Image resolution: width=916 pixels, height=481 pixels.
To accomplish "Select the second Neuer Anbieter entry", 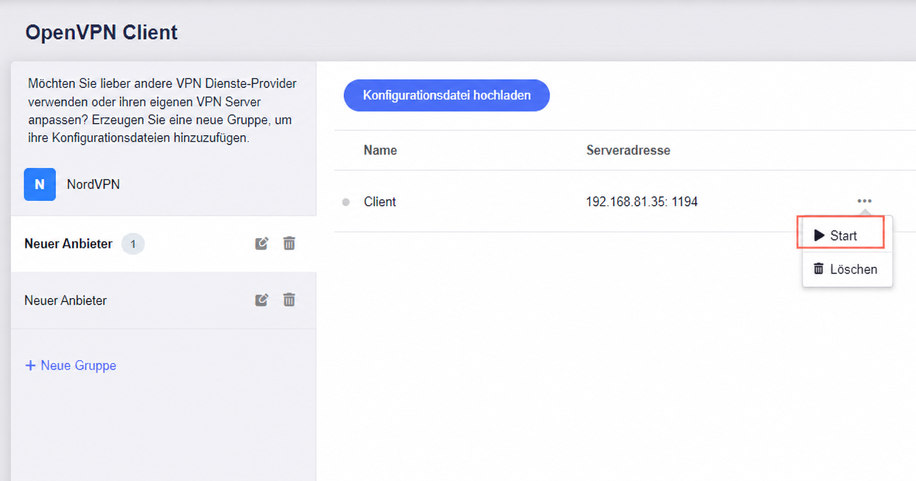I will point(164,300).
